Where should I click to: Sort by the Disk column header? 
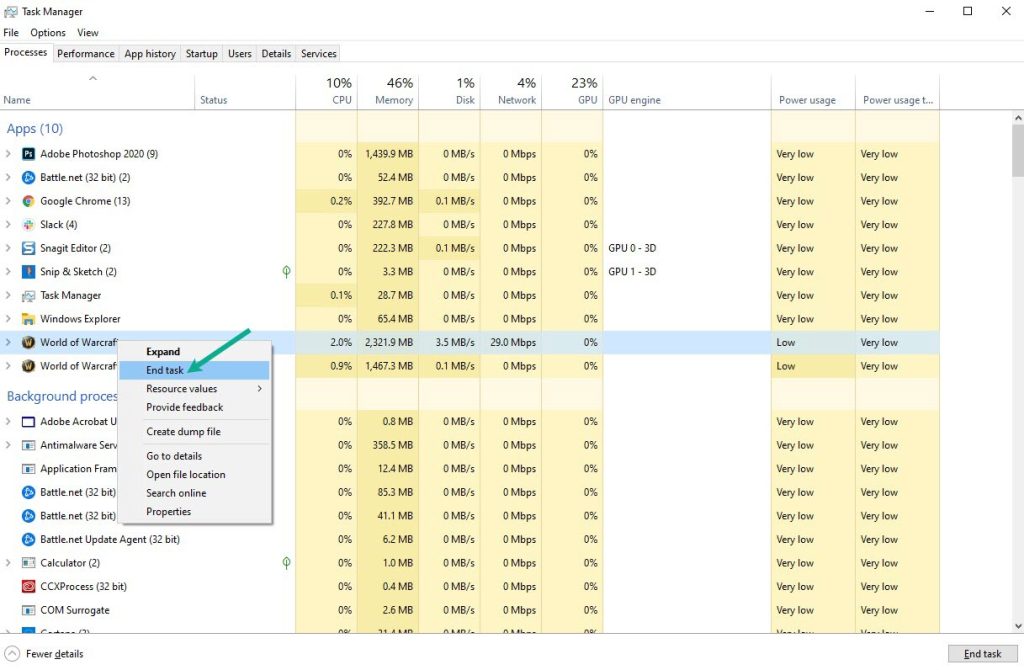[449, 91]
